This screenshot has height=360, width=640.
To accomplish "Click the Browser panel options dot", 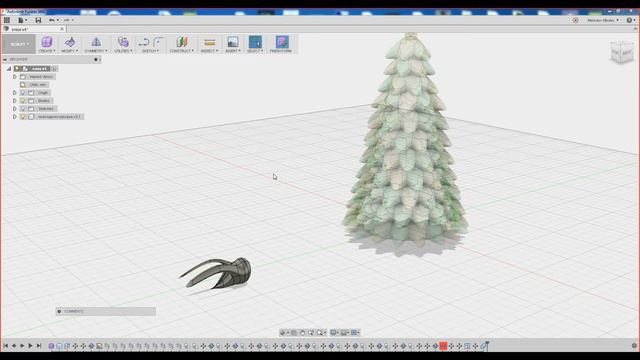I will point(96,60).
